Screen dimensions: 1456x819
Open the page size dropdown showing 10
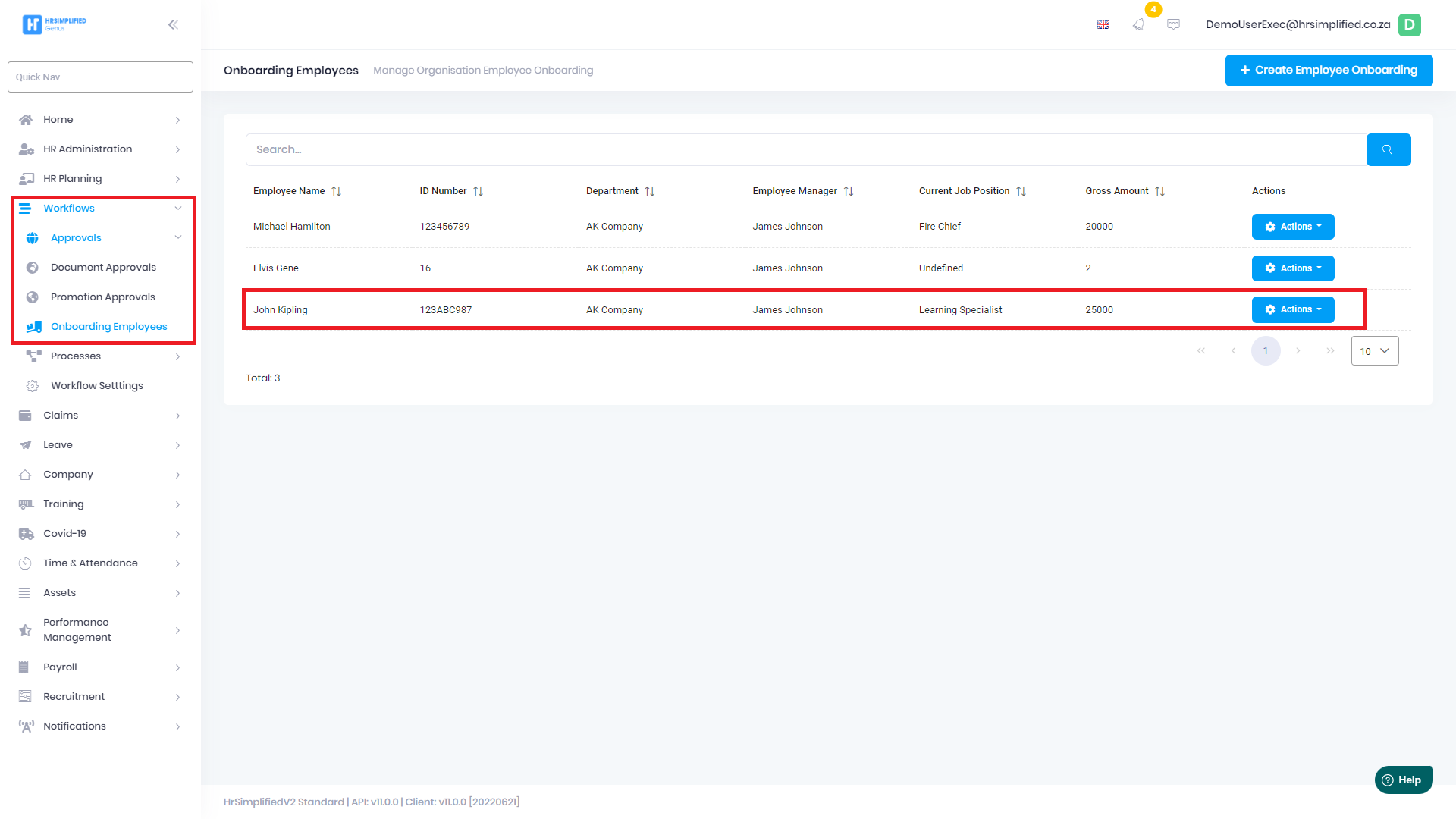[1374, 351]
